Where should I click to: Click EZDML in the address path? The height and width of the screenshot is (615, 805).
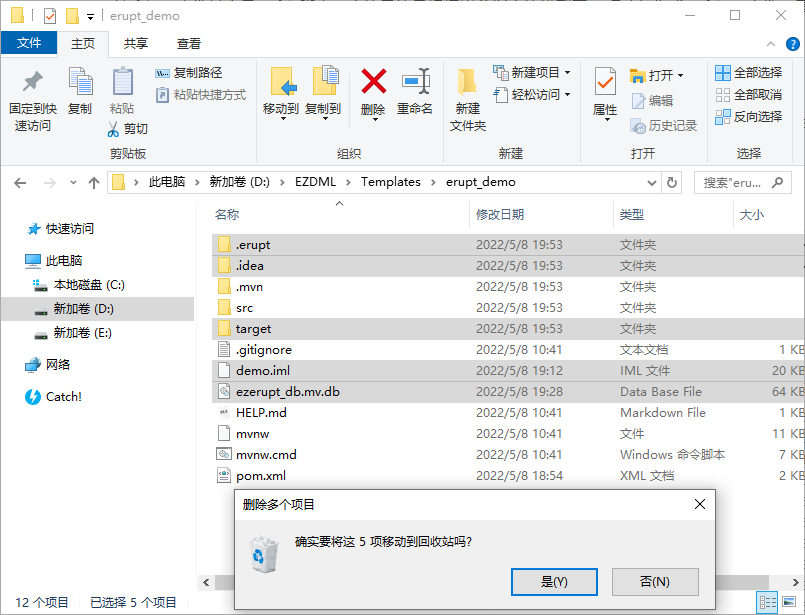pos(315,182)
